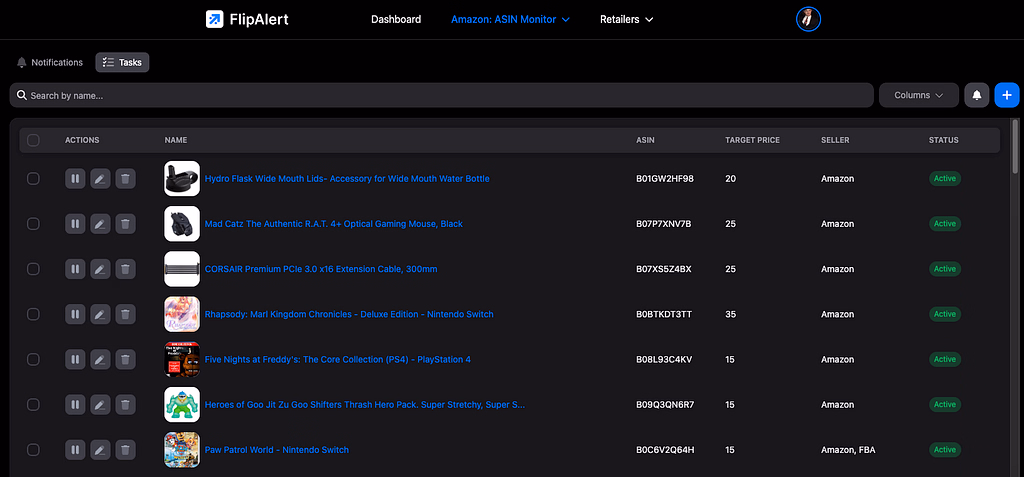Edit the Hydro Flask Wide Mouth Lids task

pos(100,178)
